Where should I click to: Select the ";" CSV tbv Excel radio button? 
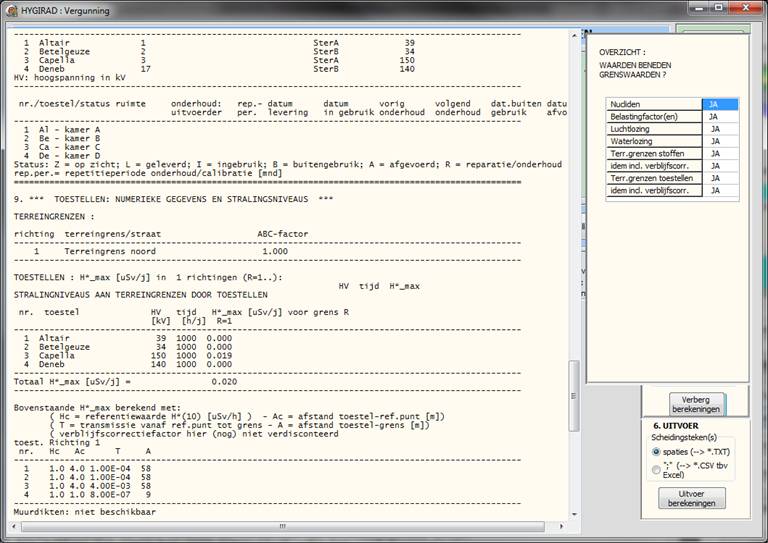point(656,470)
